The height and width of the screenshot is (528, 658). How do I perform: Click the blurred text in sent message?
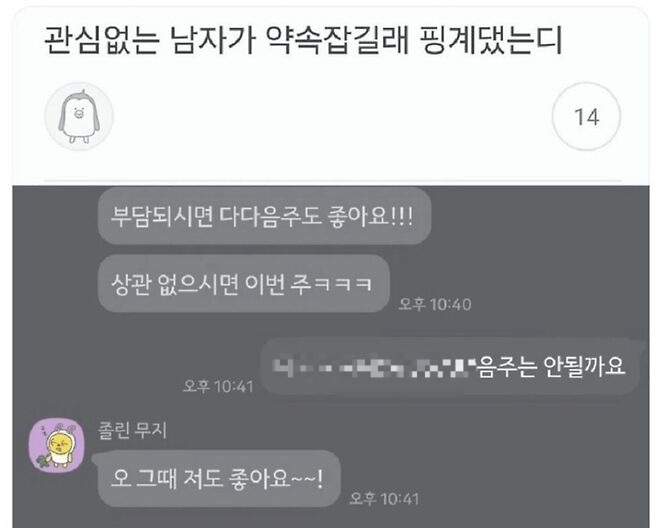373,366
